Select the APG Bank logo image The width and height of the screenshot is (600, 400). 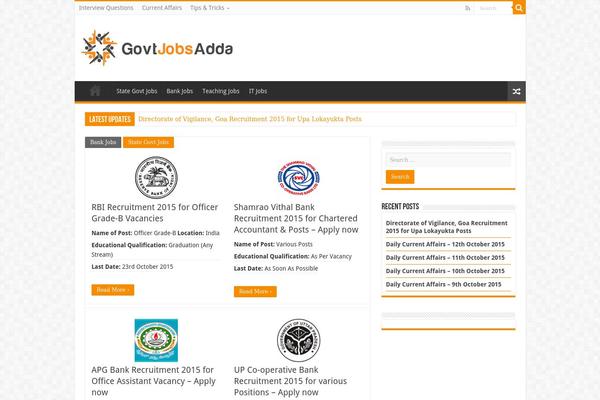156,340
